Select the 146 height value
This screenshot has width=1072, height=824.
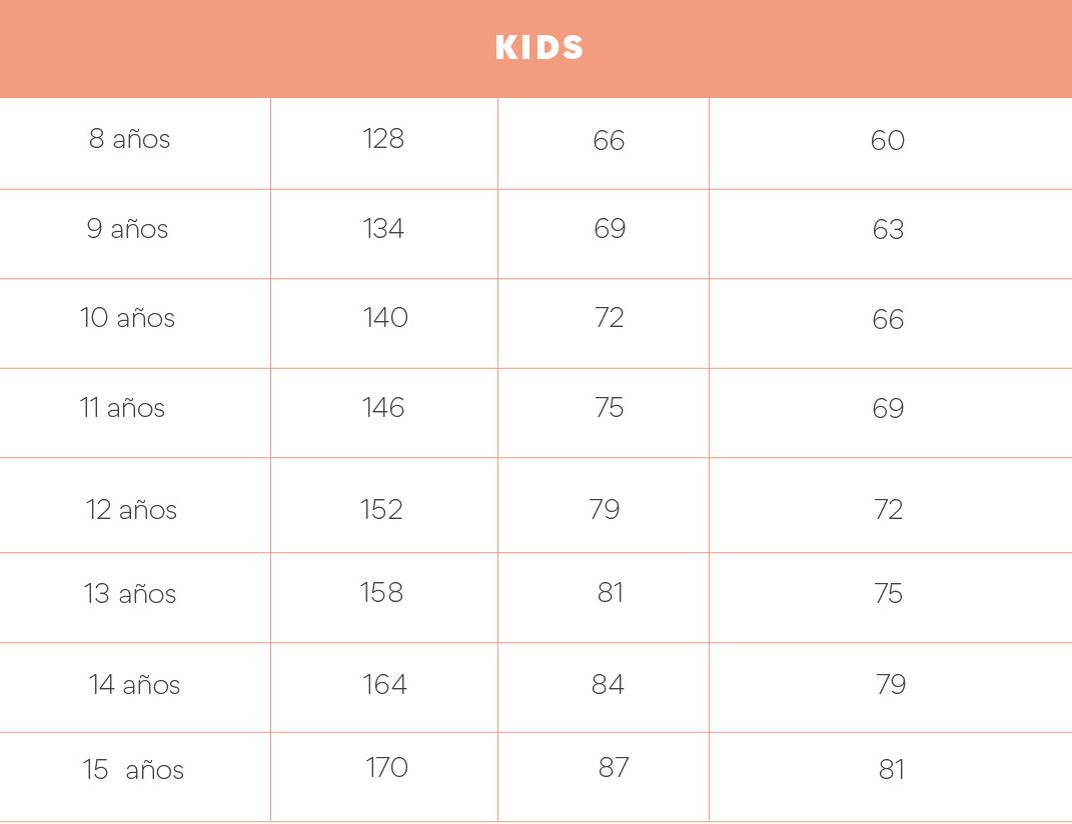coord(383,408)
